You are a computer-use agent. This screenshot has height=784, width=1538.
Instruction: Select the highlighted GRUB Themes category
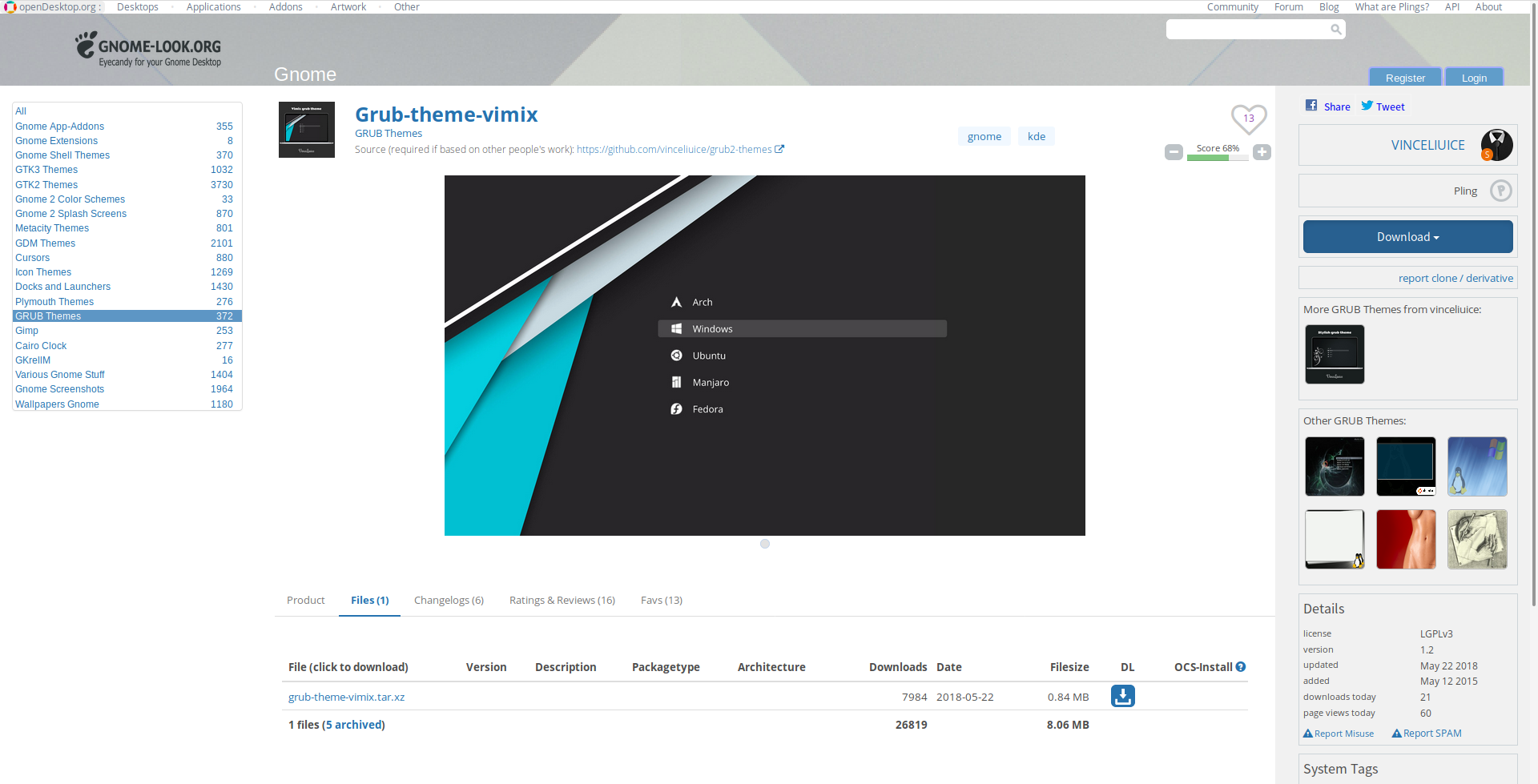[x=127, y=316]
